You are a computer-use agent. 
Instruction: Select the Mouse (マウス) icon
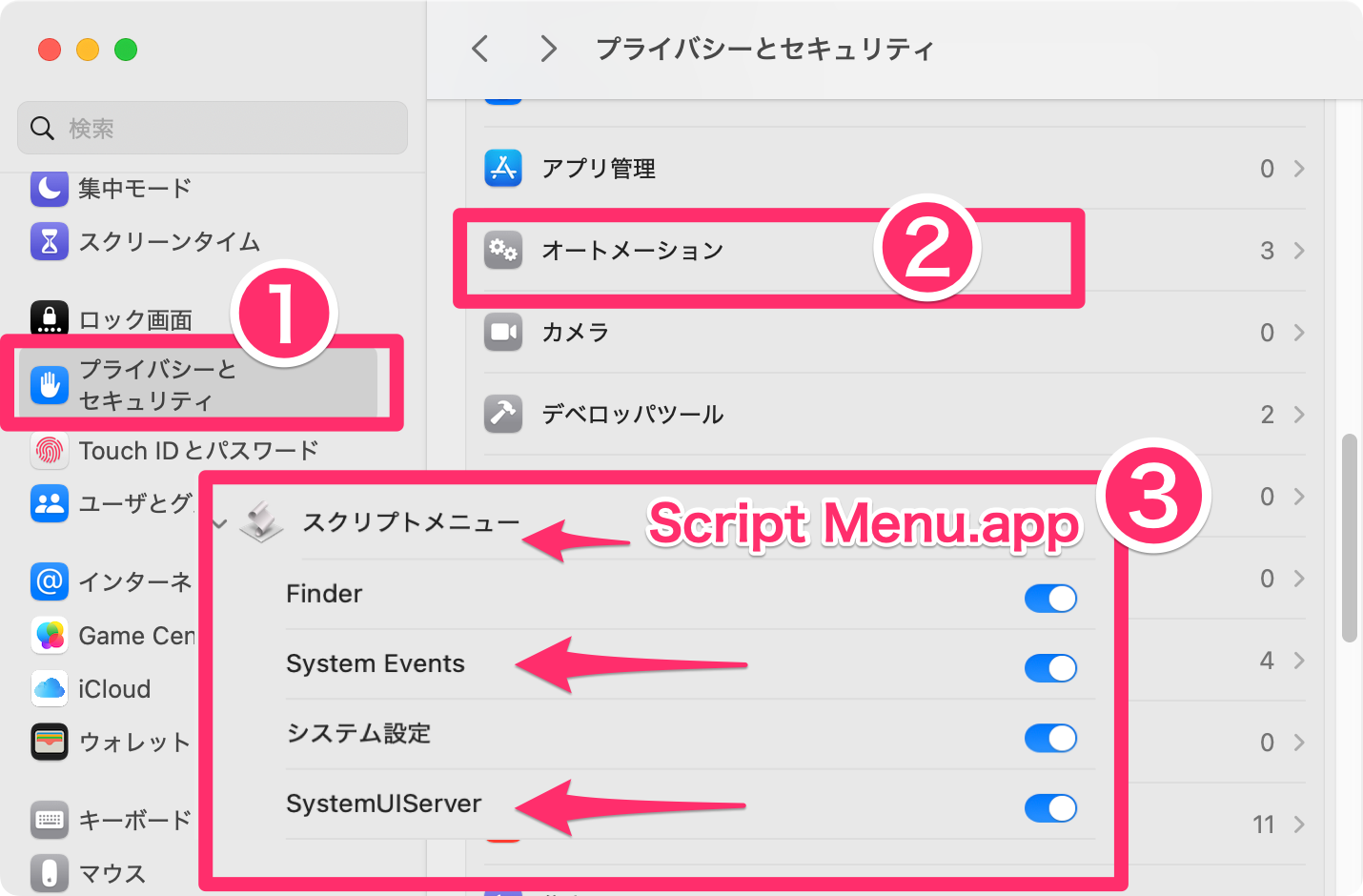(x=50, y=872)
